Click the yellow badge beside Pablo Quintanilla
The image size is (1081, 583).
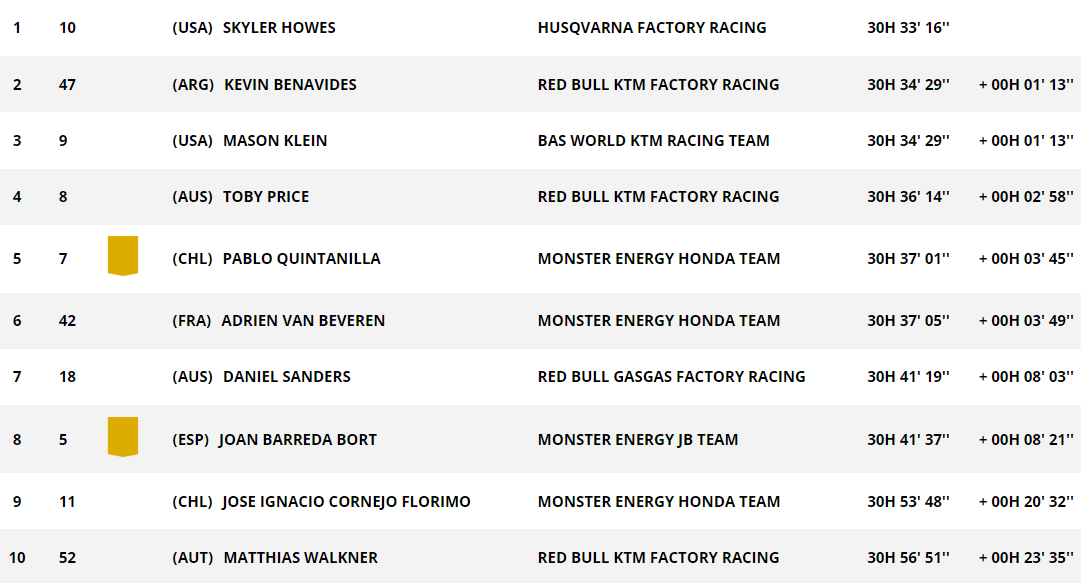[123, 256]
